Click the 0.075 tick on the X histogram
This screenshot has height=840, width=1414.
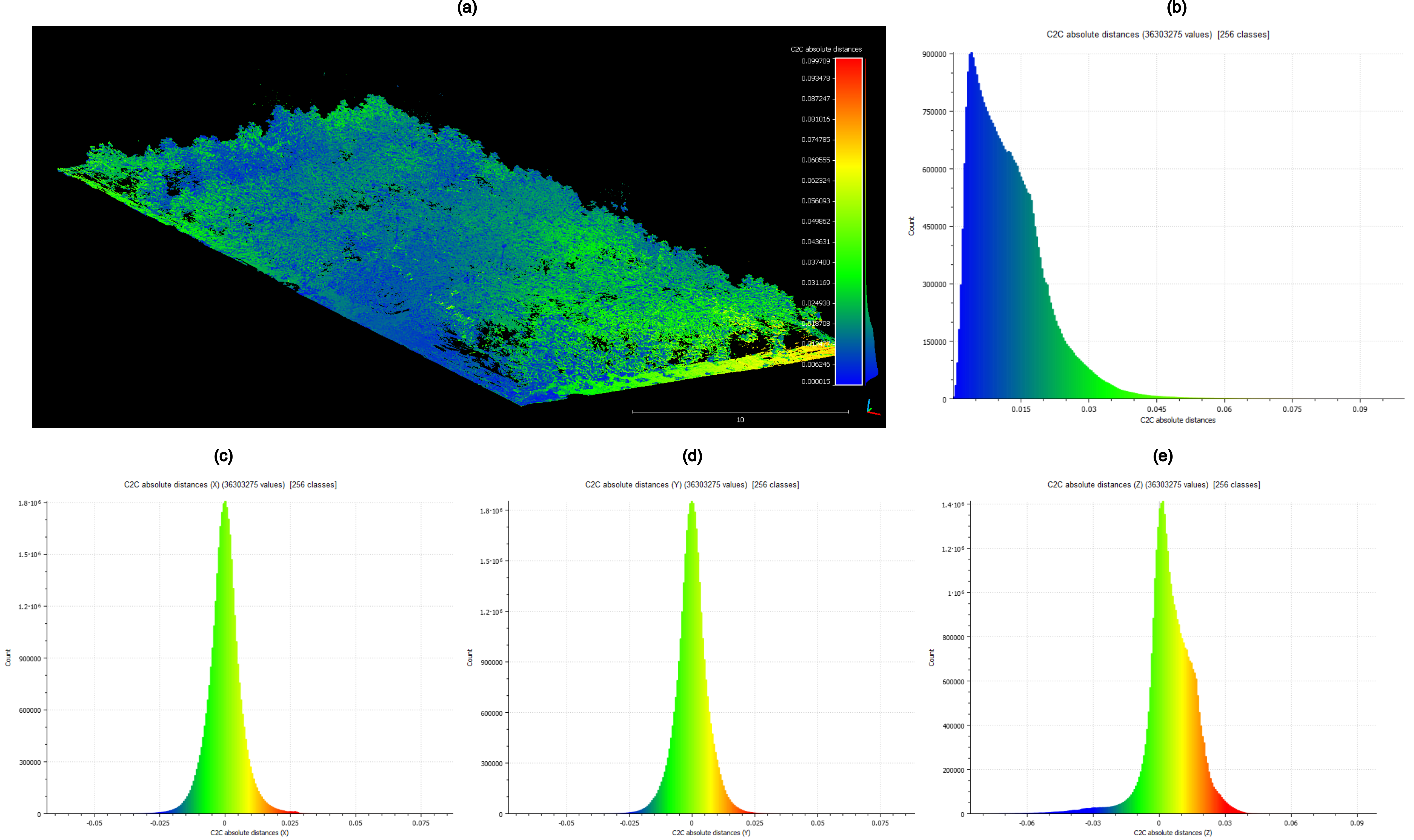421,823
